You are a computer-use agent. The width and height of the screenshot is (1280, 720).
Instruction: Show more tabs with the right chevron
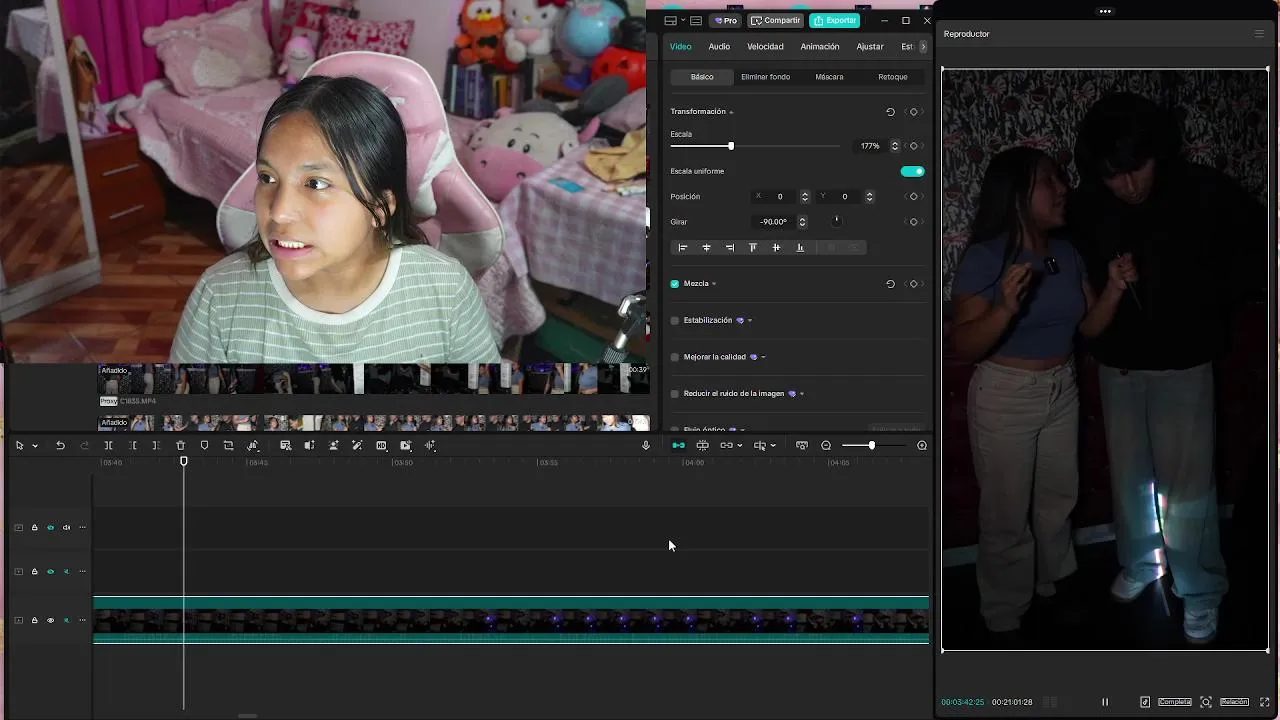pos(924,47)
